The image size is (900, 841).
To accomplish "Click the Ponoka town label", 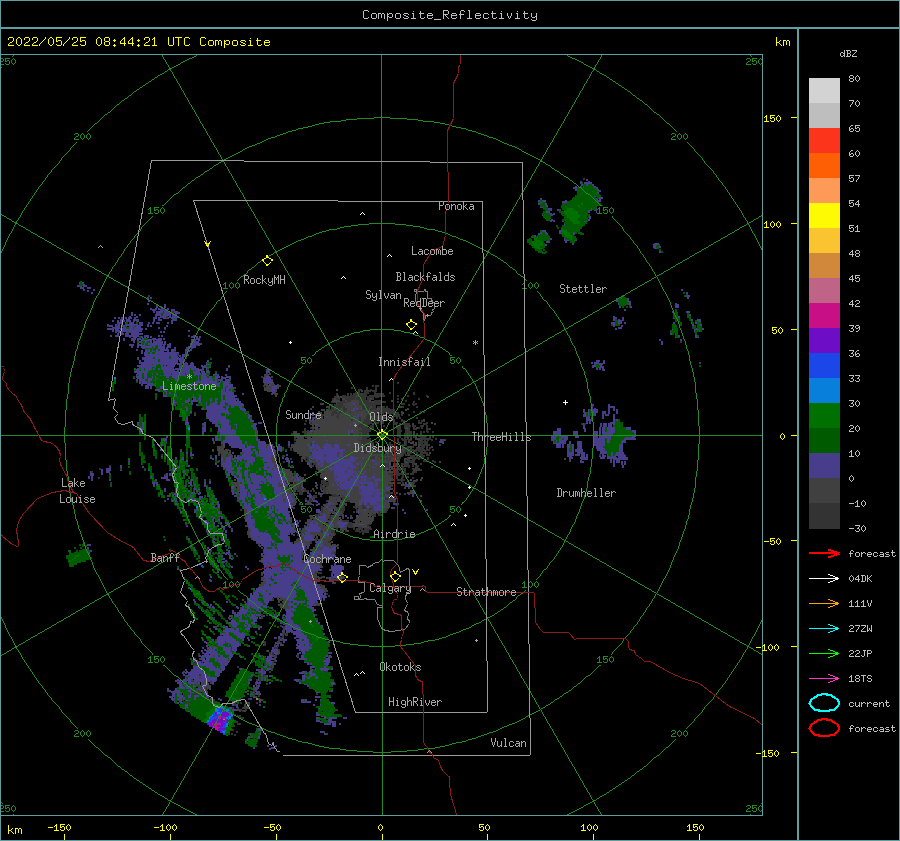I will click(456, 206).
